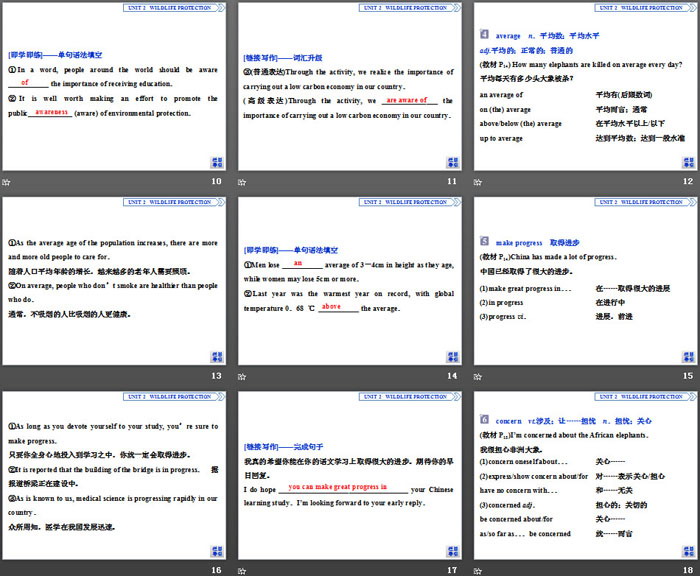Screen dimensions: 700x576
Task: Select the slide 14 thumbnail with fill-in exercises
Action: point(350,281)
